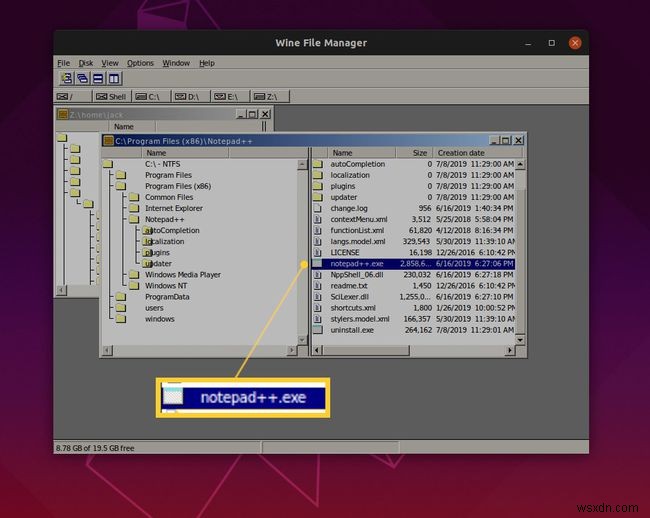Select plugins in the left tree
The height and width of the screenshot is (518, 650).
pos(157,252)
